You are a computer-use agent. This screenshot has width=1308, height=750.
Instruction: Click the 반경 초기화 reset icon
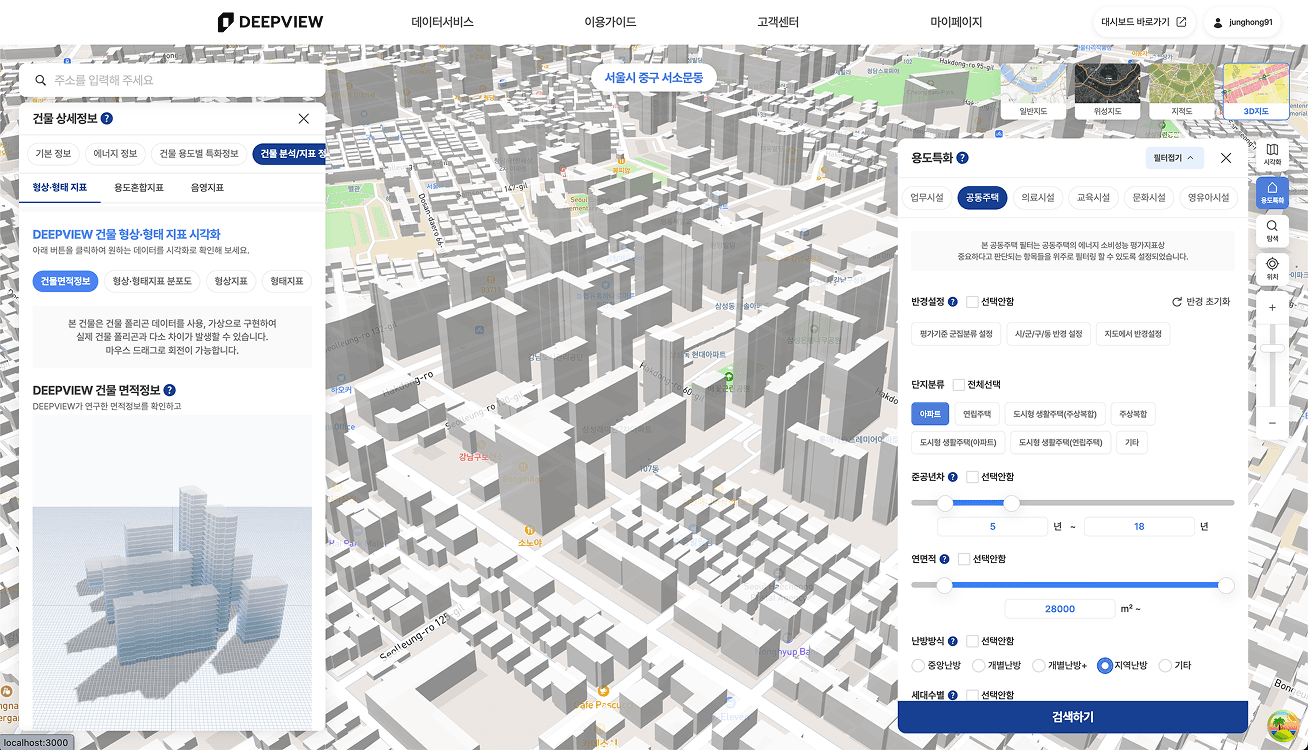tap(1177, 302)
